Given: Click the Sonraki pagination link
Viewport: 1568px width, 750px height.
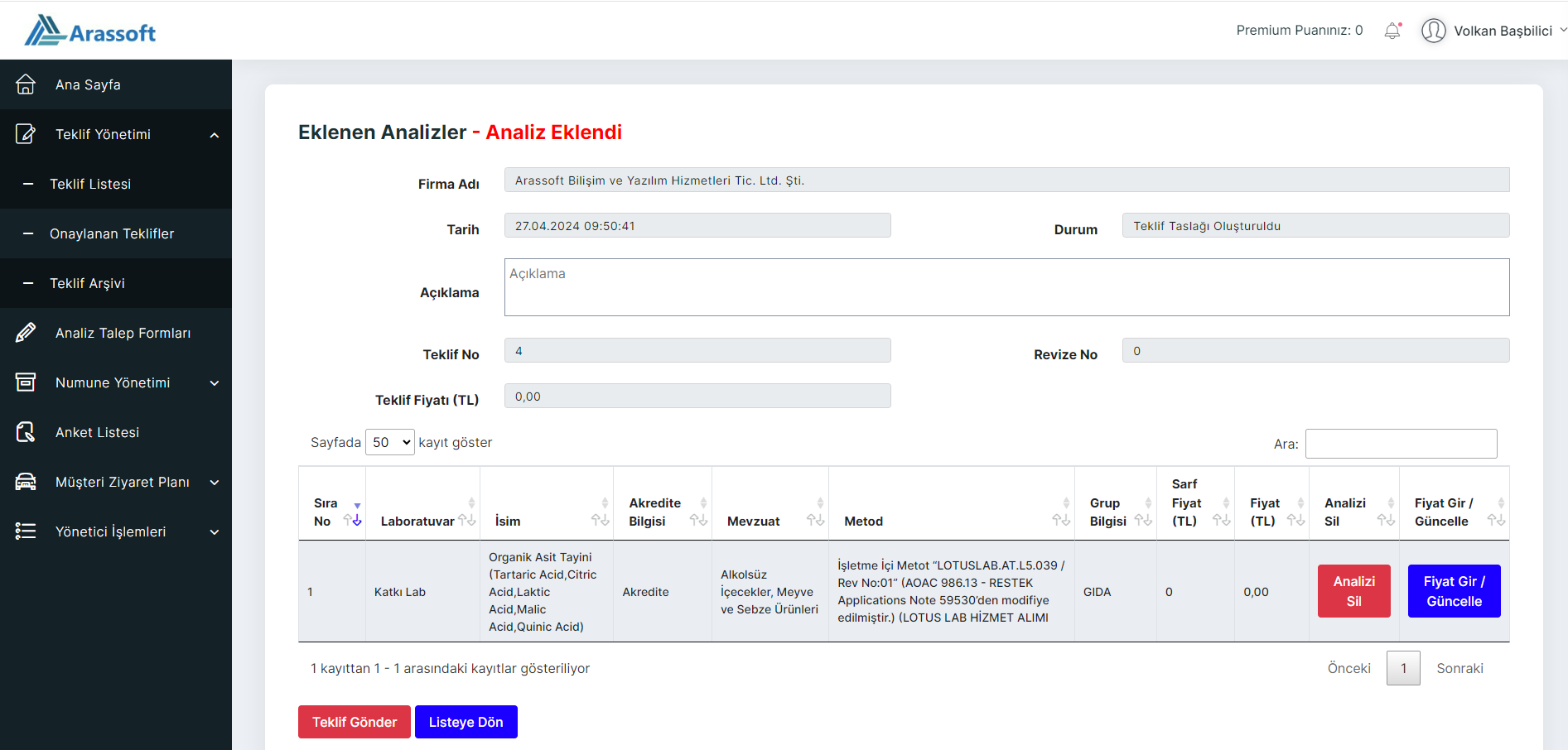Looking at the screenshot, I should click(x=1459, y=668).
